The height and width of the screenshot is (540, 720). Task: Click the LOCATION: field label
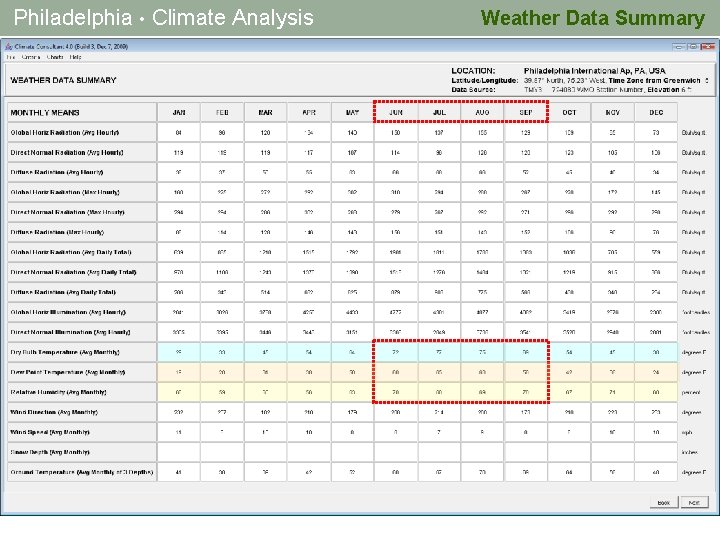tap(473, 71)
